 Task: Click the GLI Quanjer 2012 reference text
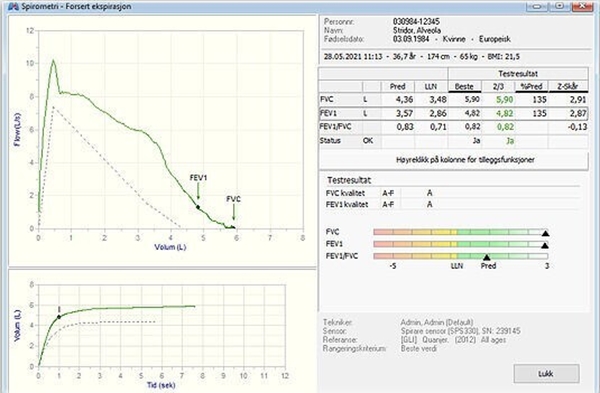click(x=453, y=340)
